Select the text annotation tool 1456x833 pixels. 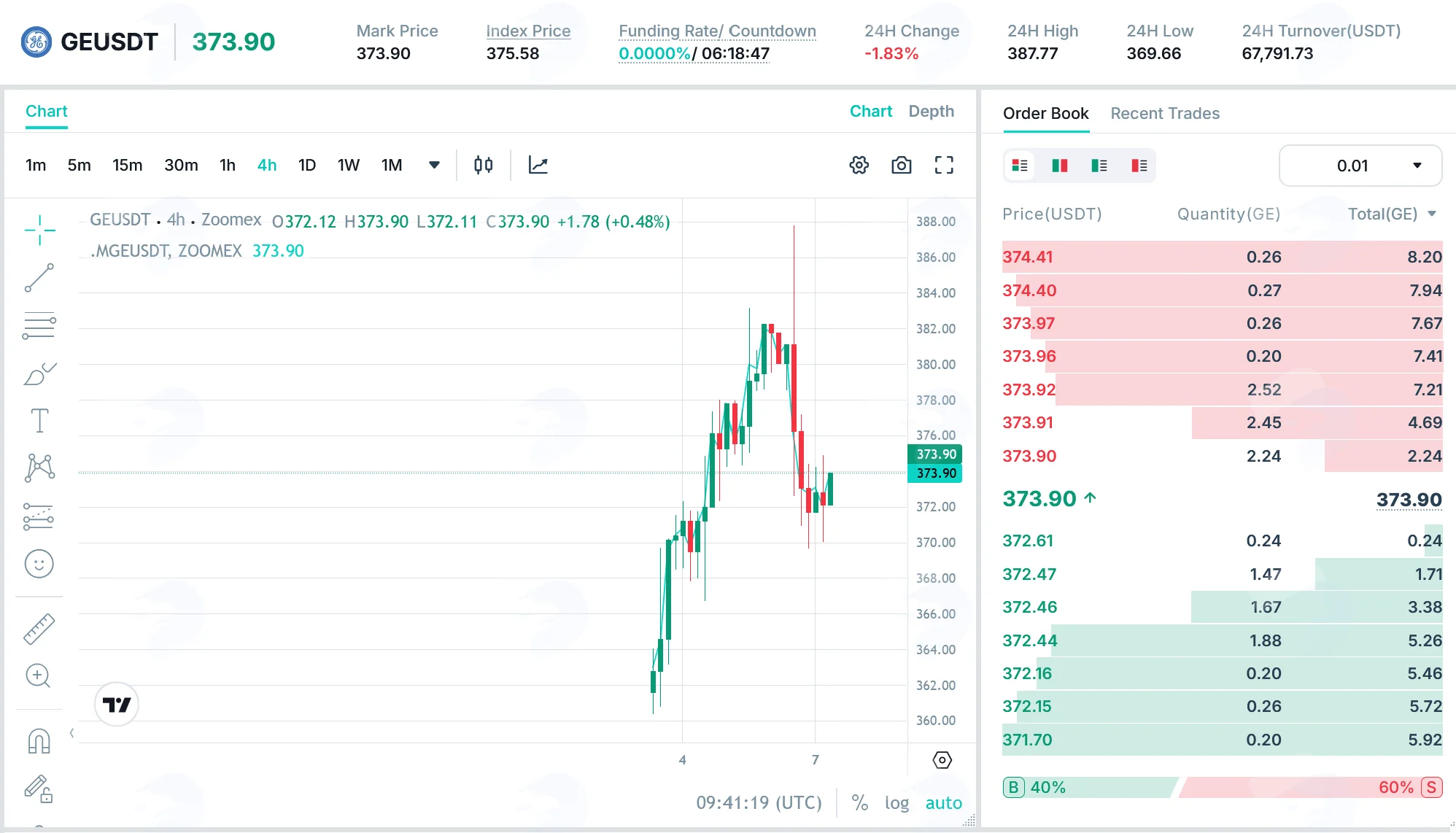(39, 421)
